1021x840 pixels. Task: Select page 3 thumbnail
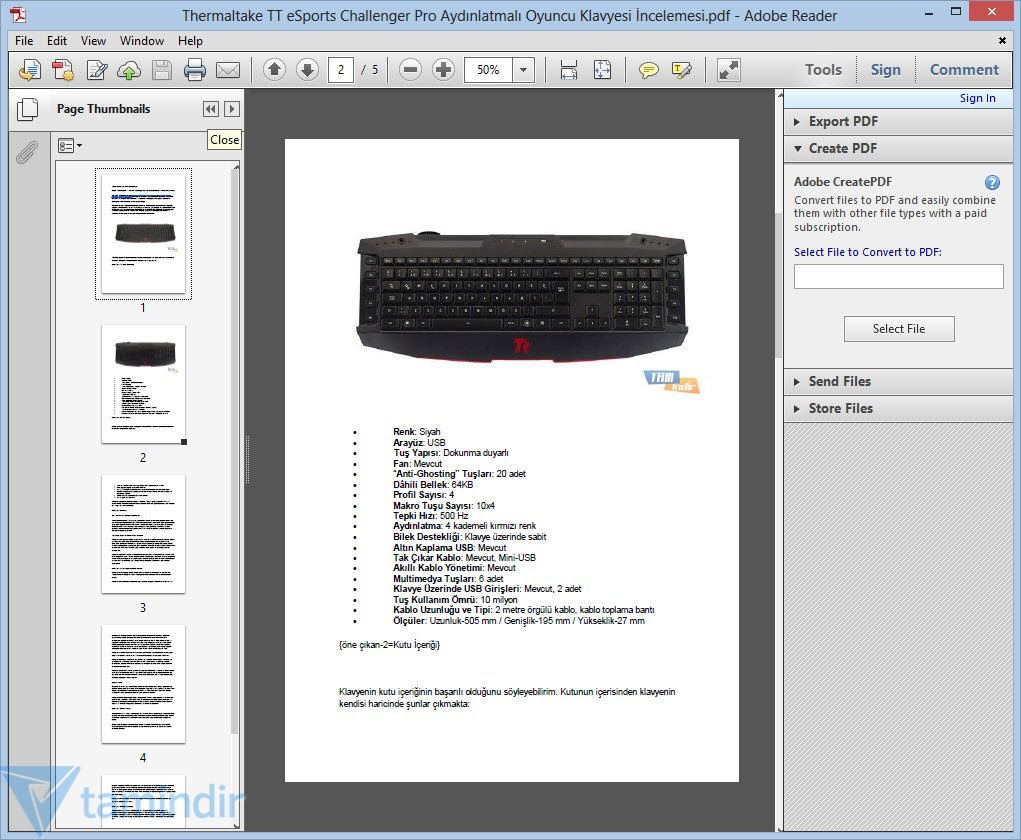click(143, 534)
